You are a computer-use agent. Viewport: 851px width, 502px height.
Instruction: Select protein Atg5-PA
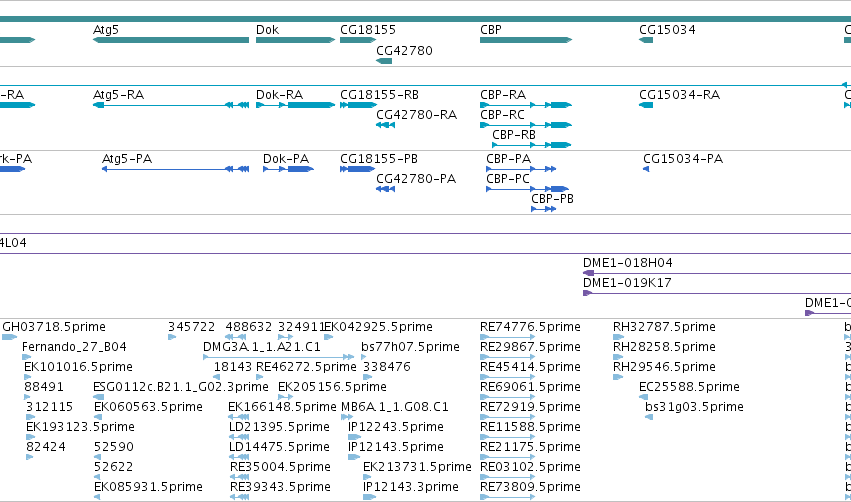[175, 169]
